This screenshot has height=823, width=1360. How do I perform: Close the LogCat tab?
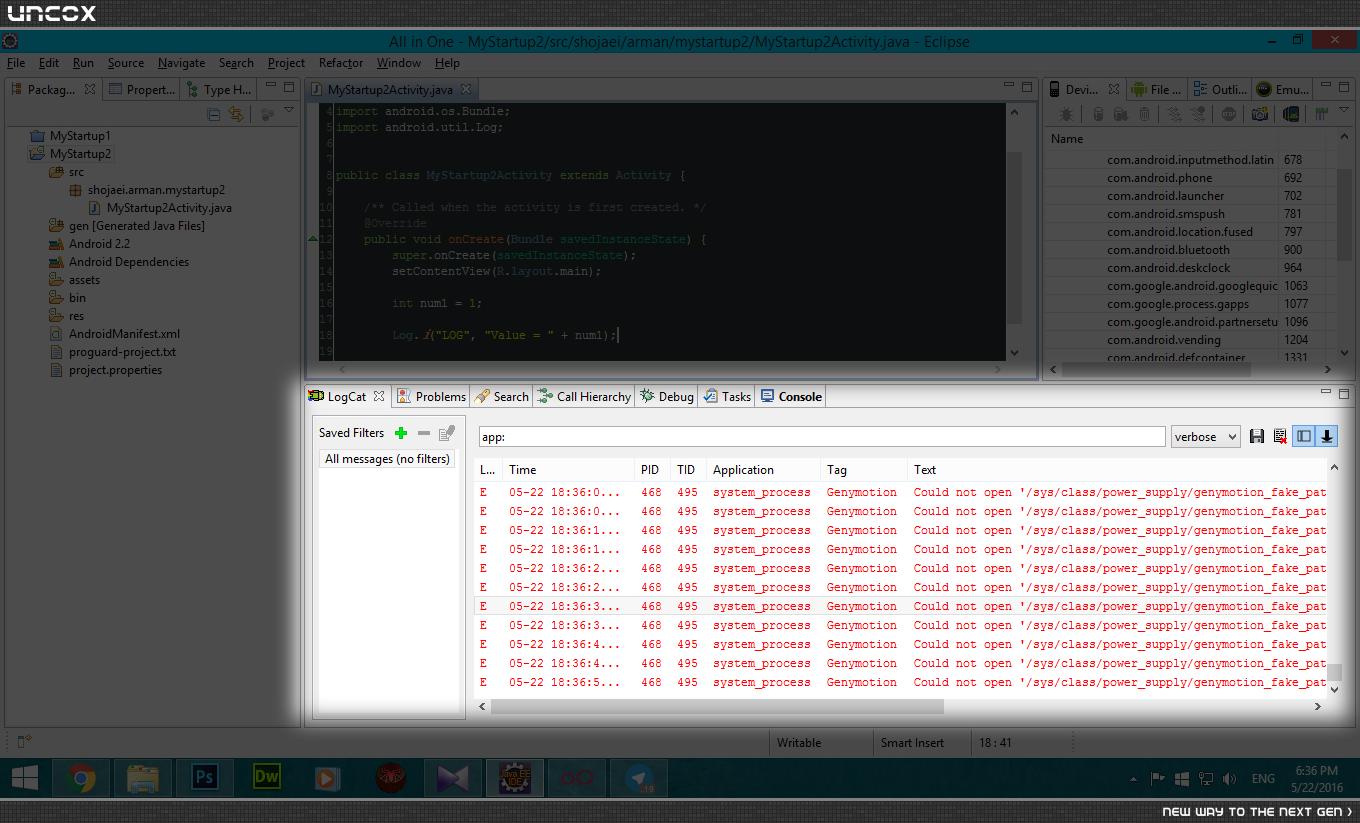pos(379,397)
